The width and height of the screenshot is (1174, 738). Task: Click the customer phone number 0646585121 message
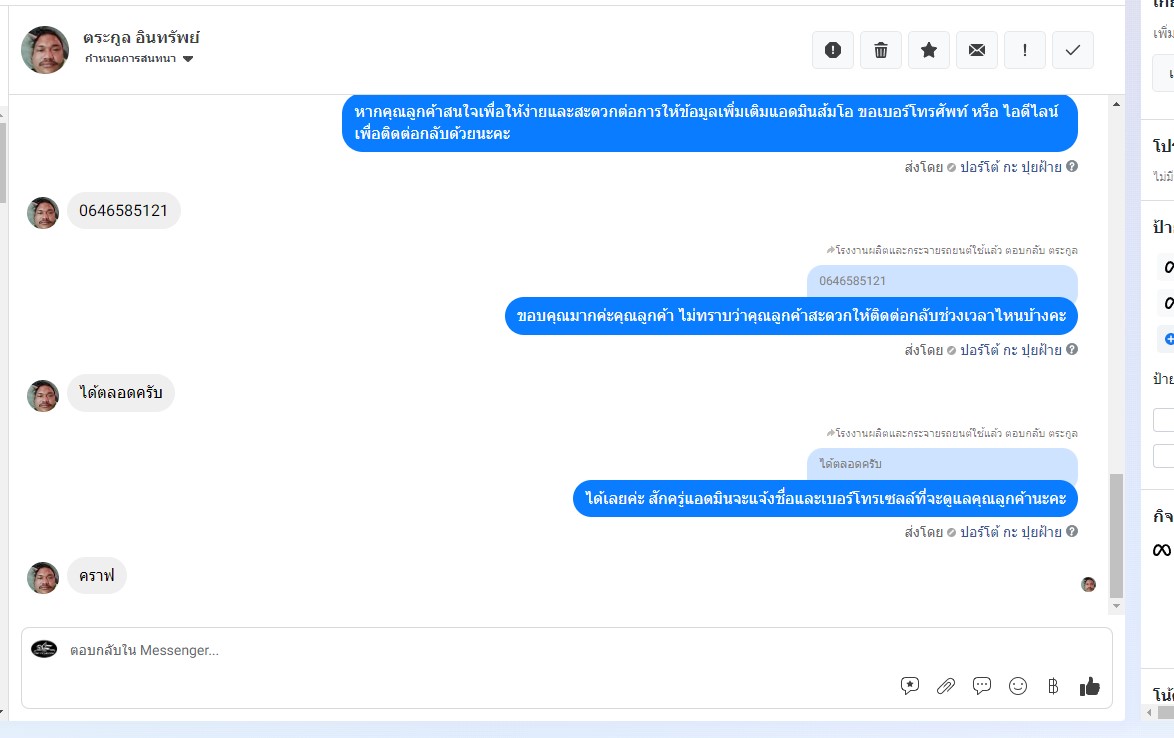tap(124, 210)
